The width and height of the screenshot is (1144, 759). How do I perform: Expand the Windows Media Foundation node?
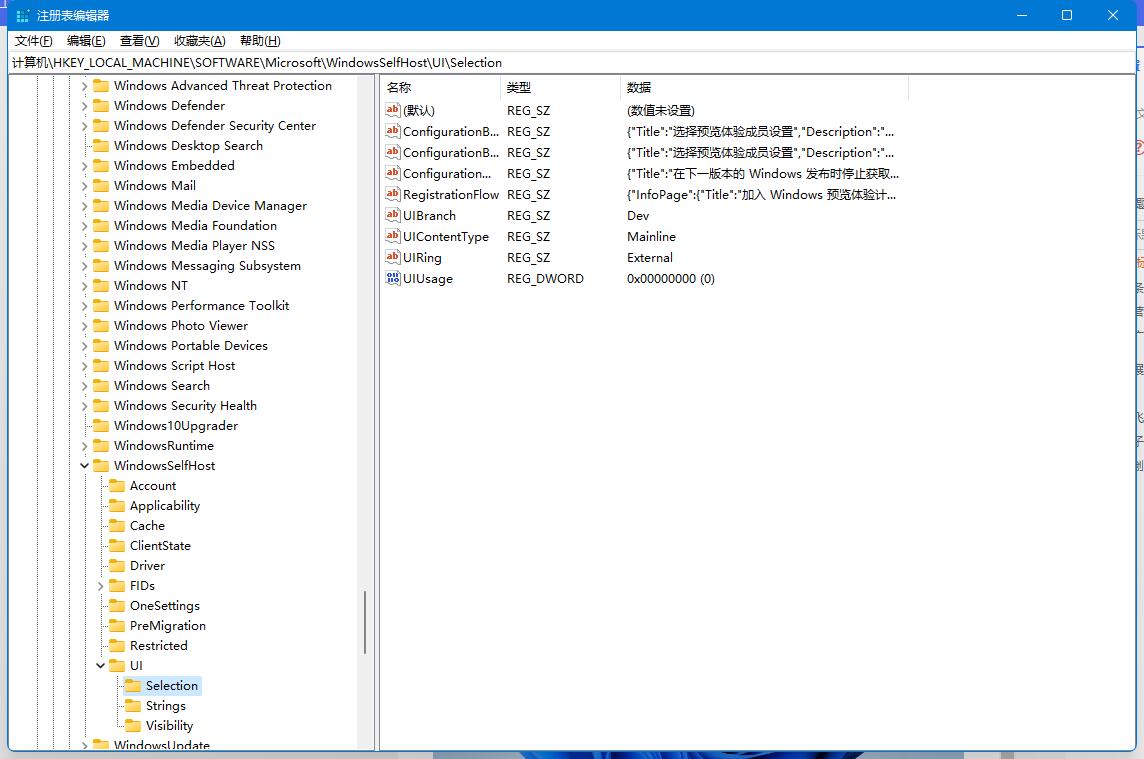[x=85, y=226]
